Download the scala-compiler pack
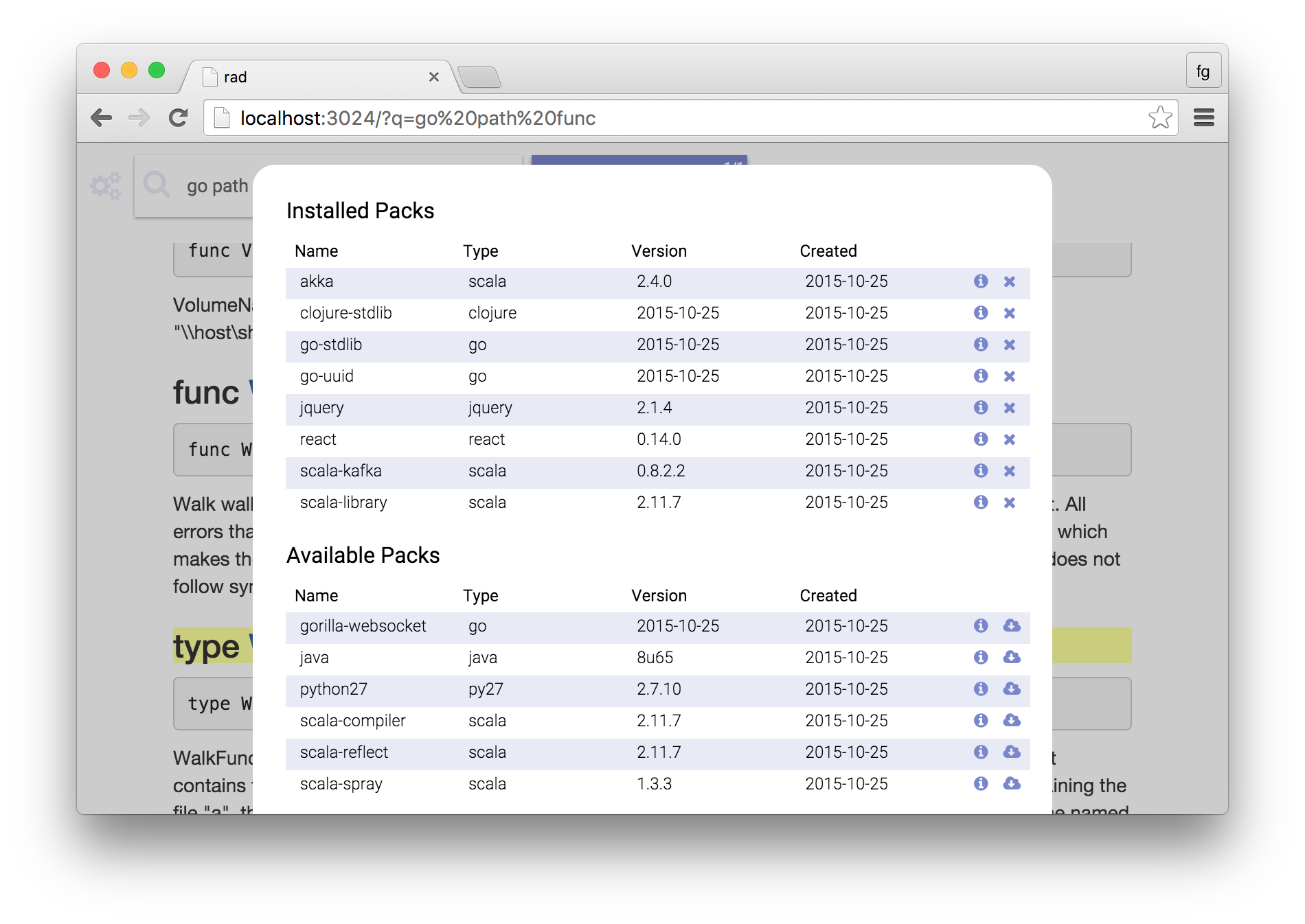The height and width of the screenshot is (924, 1305). (1011, 721)
